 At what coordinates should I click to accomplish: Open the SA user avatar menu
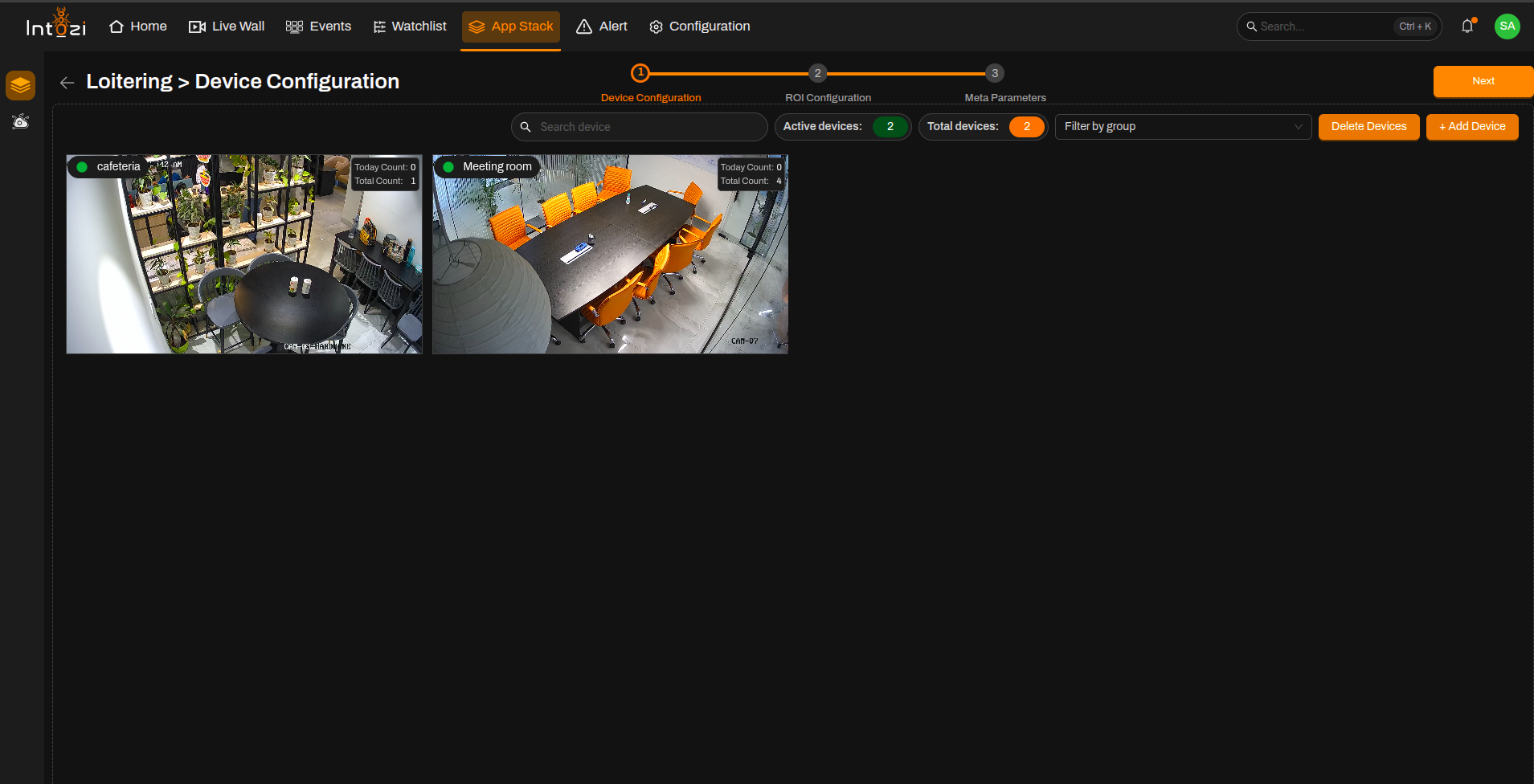1507,27
